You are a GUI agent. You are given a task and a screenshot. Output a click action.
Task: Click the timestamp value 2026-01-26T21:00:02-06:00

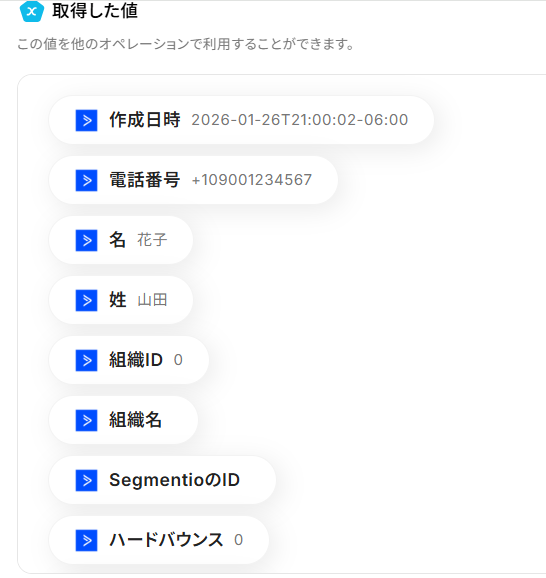(300, 120)
